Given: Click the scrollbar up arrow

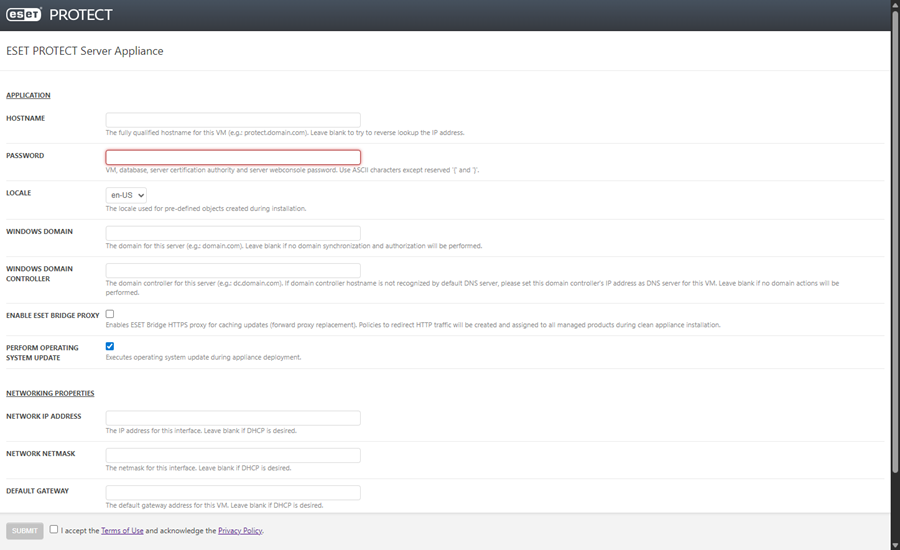Looking at the screenshot, I should 894,6.
